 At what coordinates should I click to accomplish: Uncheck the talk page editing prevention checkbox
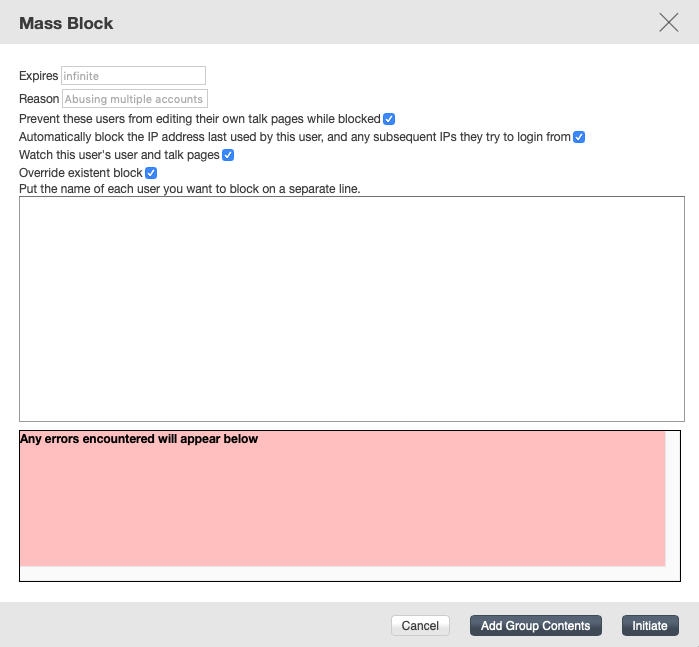tap(389, 119)
